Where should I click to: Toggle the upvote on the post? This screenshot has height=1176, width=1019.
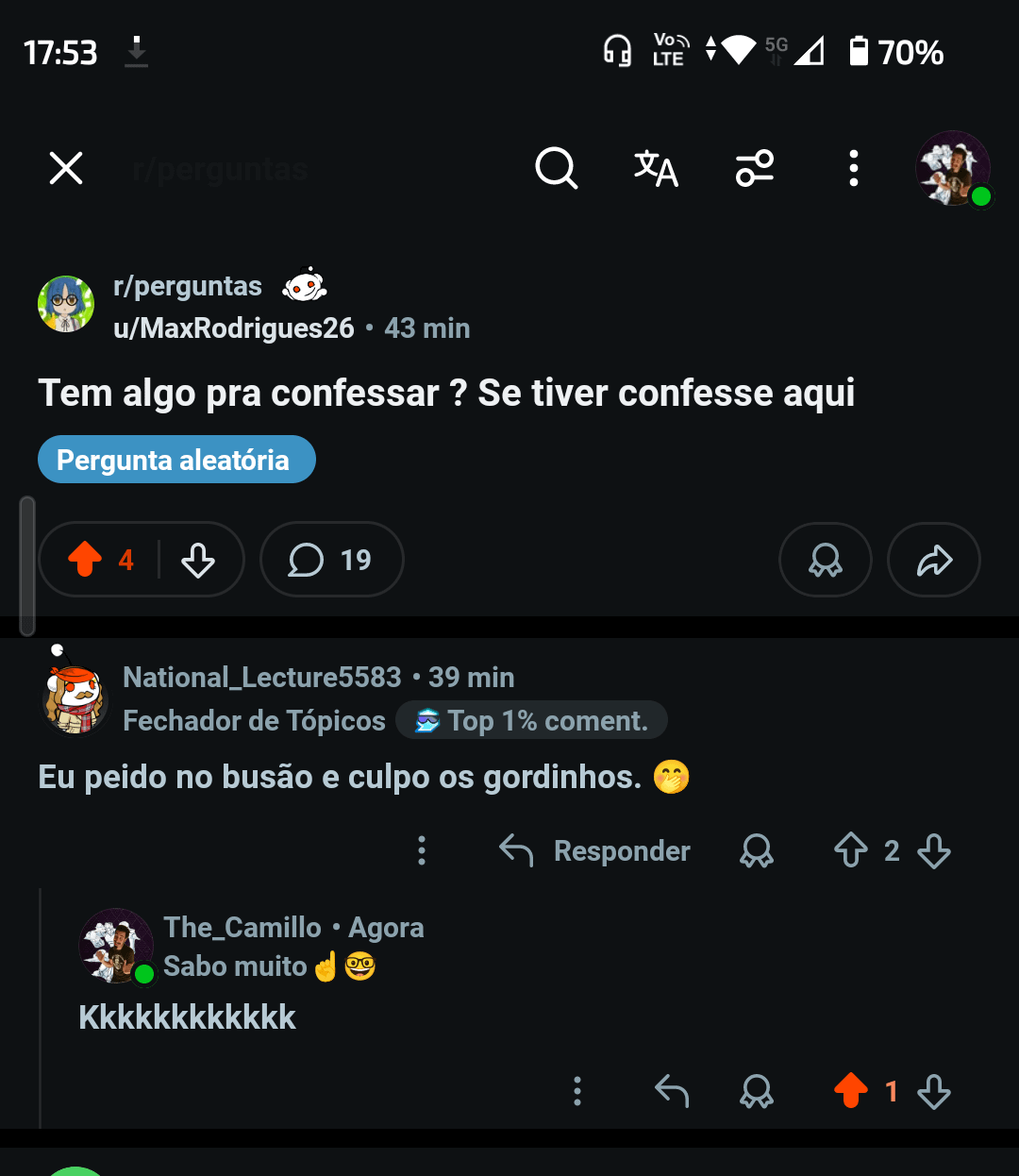tap(85, 560)
